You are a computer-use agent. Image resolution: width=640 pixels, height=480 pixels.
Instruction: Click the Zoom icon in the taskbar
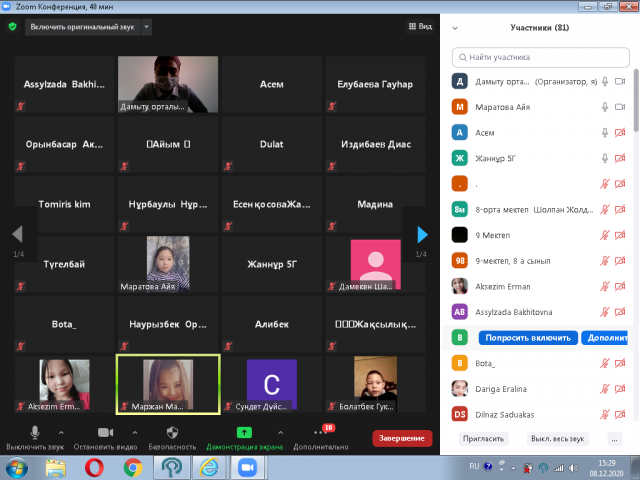[247, 467]
